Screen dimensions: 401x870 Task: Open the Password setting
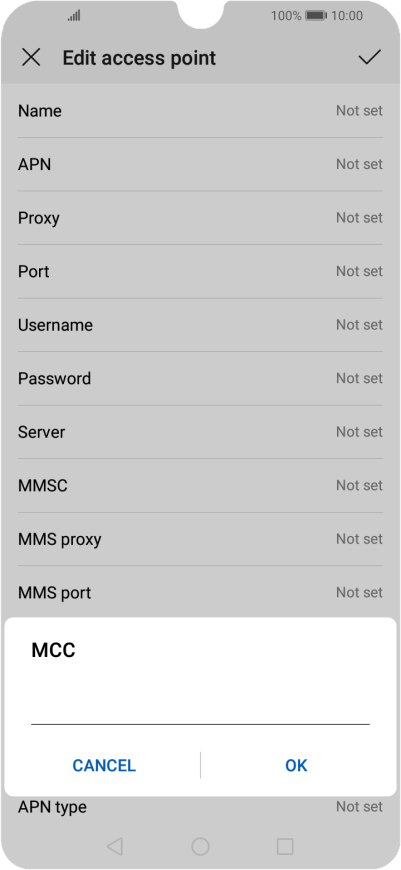click(200, 378)
